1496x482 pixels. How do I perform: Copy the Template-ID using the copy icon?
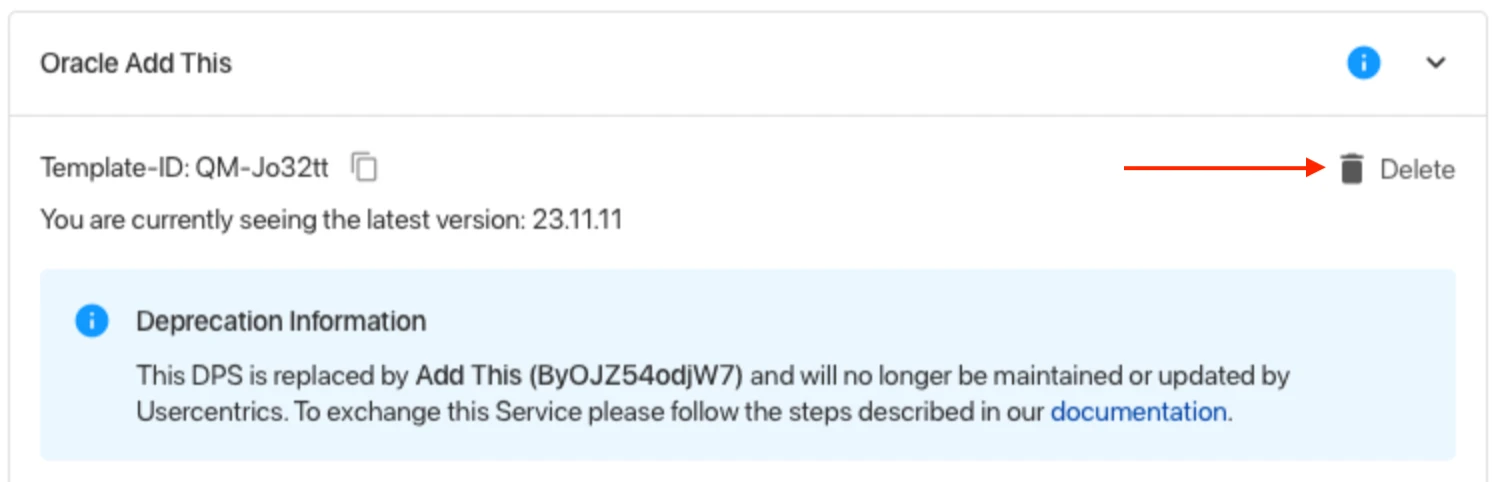click(365, 167)
